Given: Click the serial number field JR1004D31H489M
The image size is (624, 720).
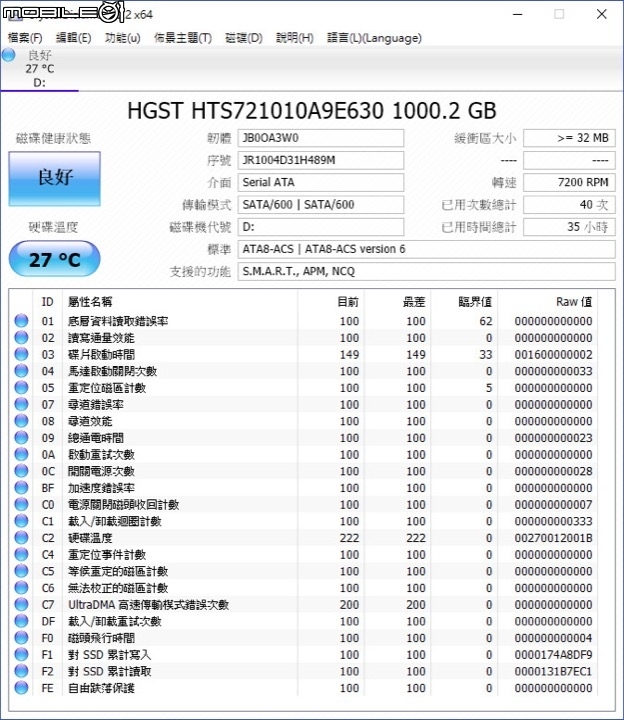Looking at the screenshot, I should [320, 160].
